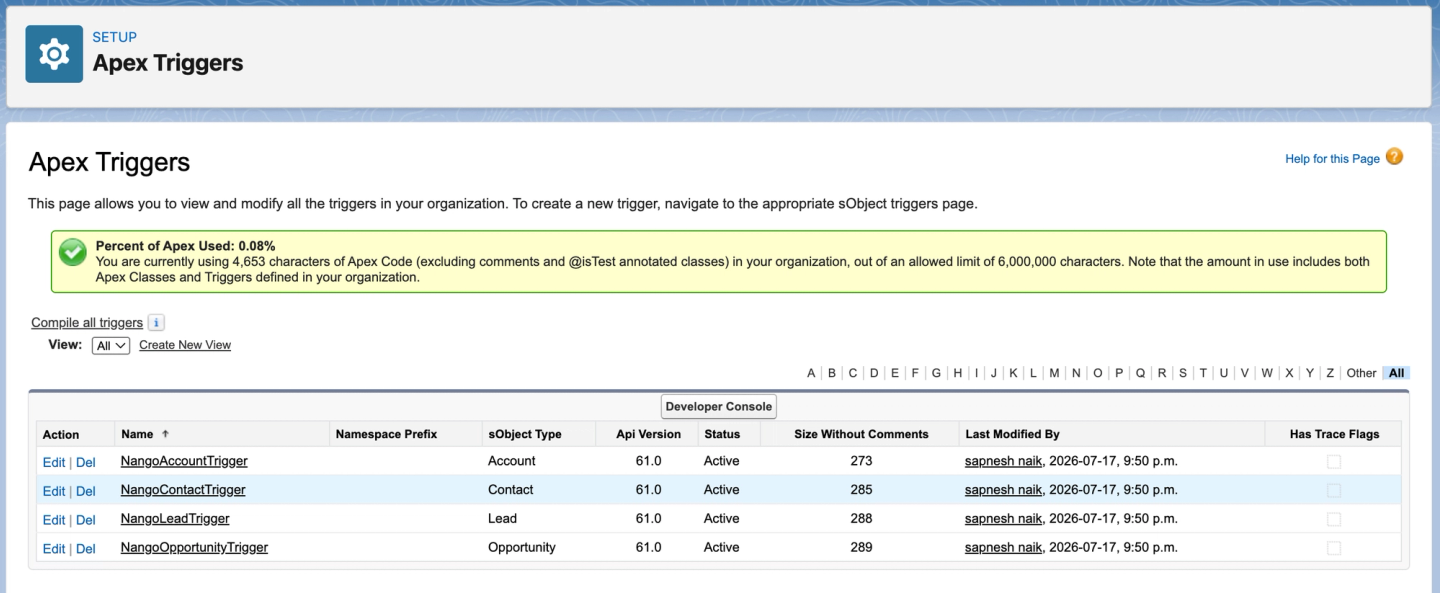Image resolution: width=1440 pixels, height=593 pixels.
Task: Click the sort arrow next to Name
Action: pyautogui.click(x=165, y=434)
